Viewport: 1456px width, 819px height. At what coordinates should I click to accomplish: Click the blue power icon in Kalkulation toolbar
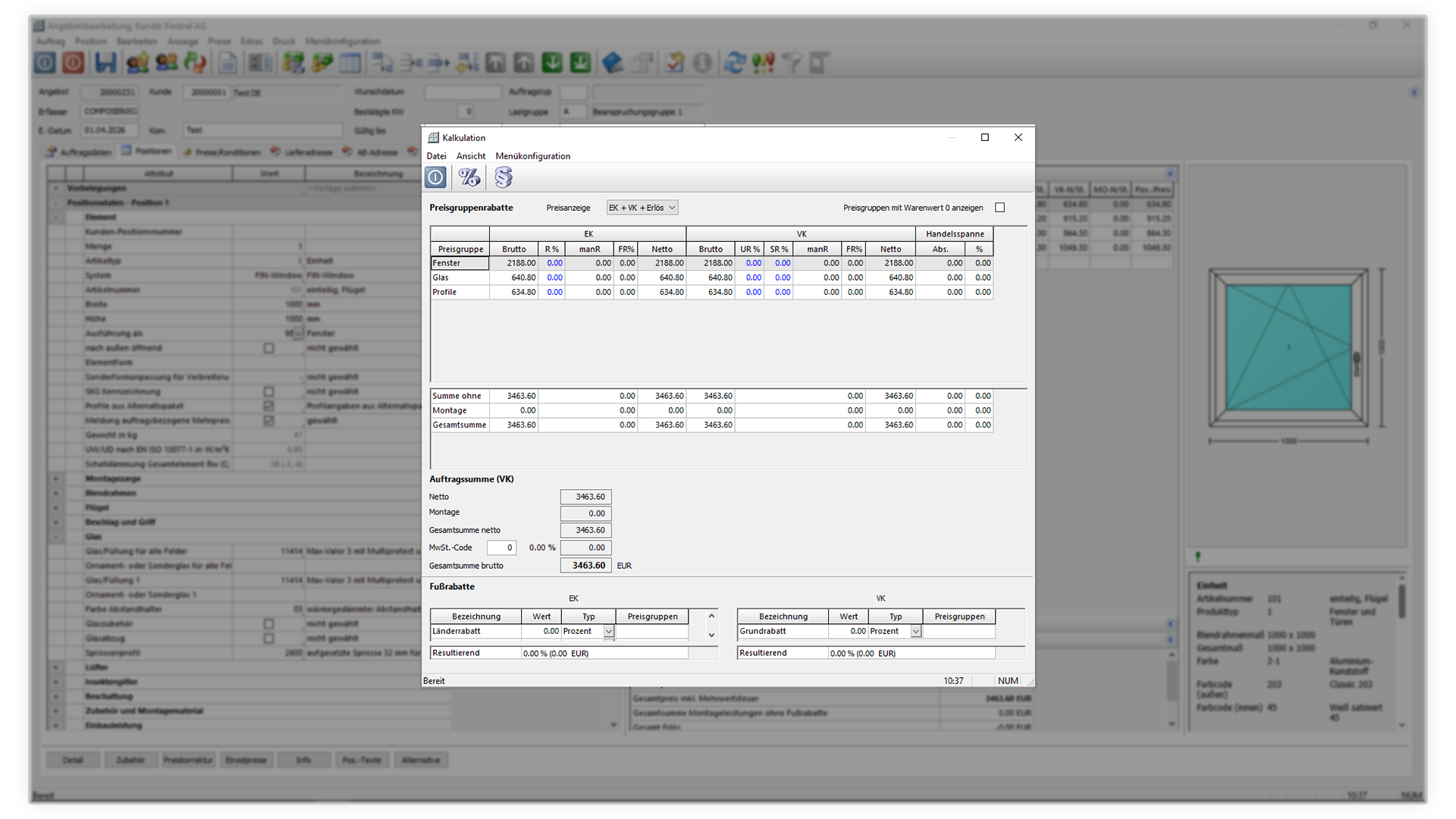(x=435, y=177)
